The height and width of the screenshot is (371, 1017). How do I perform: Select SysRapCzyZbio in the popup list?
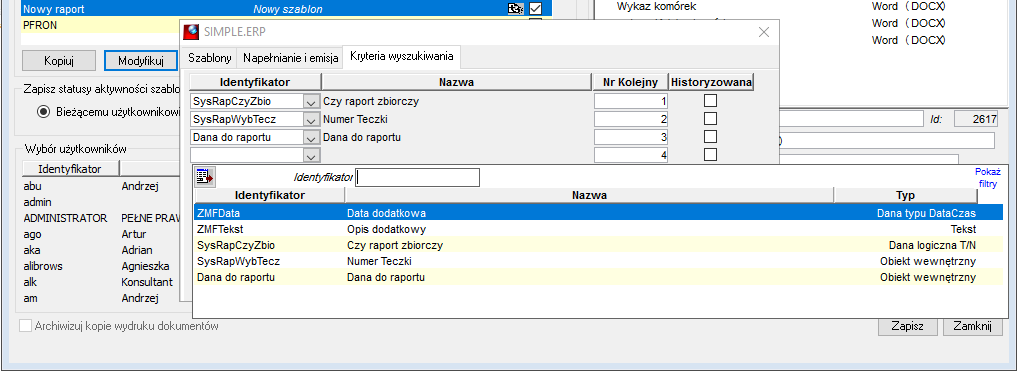click(x=599, y=245)
